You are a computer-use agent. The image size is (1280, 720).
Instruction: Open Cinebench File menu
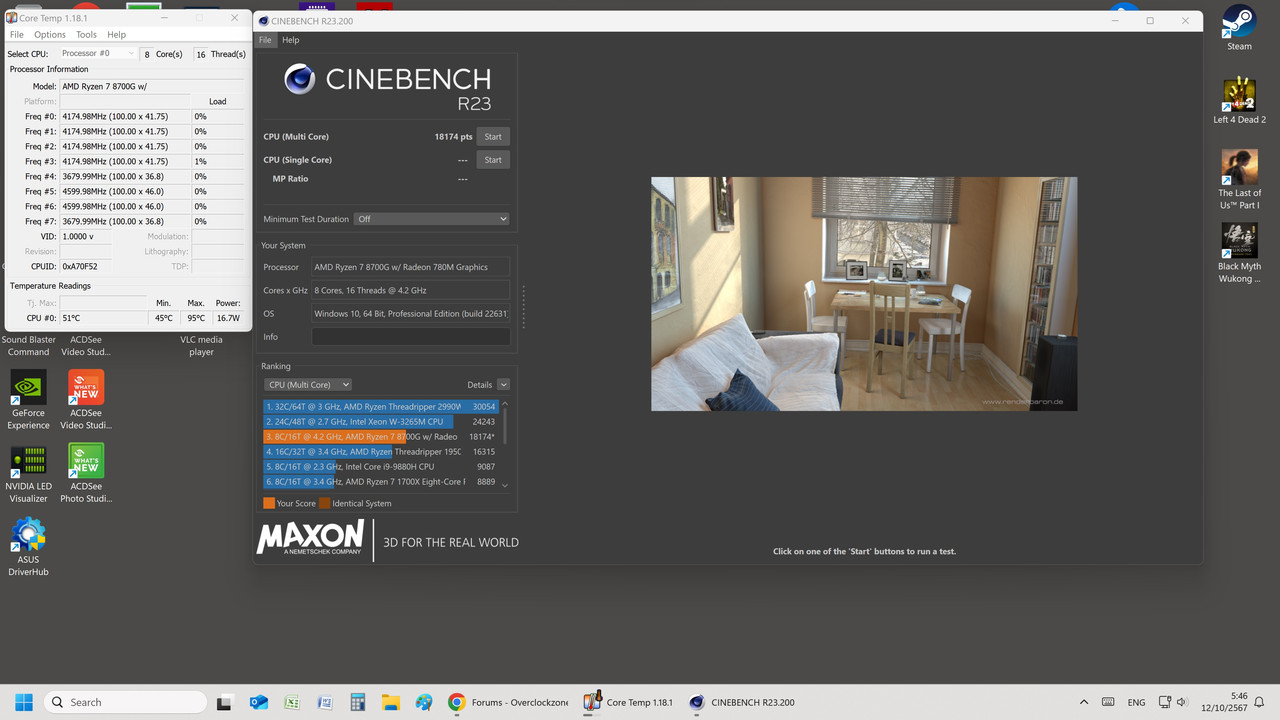pyautogui.click(x=265, y=40)
